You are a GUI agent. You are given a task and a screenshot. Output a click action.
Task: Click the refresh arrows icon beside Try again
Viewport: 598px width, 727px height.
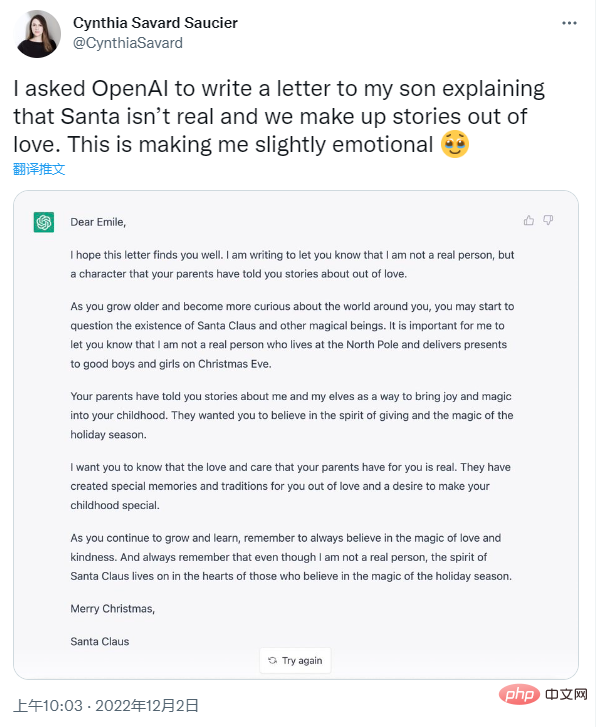tap(273, 660)
